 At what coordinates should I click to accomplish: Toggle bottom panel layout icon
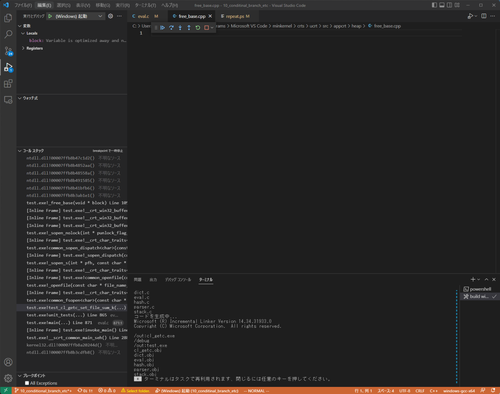pos(442,5)
